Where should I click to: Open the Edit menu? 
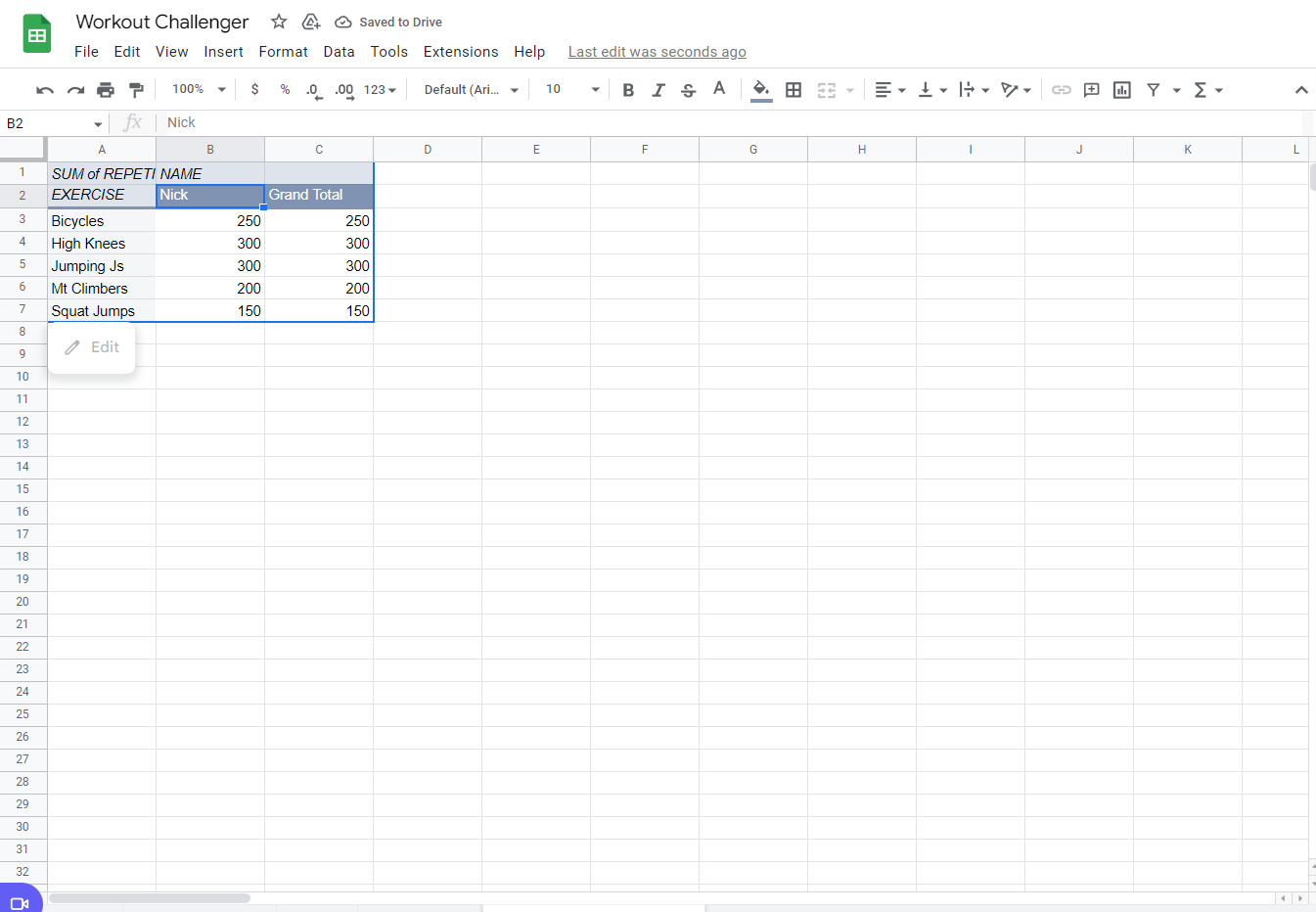click(126, 52)
